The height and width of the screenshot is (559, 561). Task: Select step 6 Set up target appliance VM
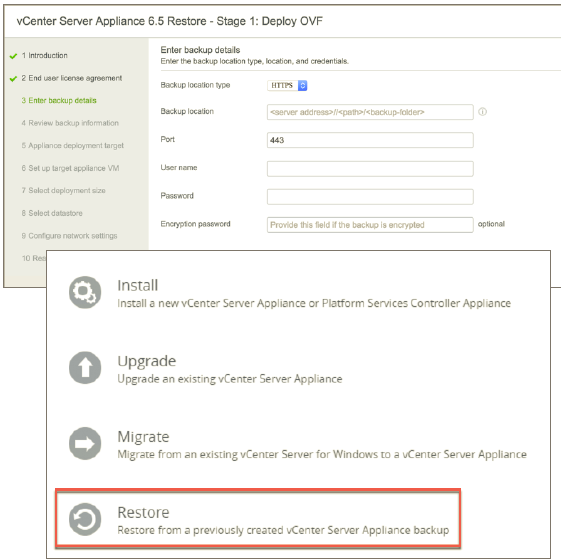70,168
